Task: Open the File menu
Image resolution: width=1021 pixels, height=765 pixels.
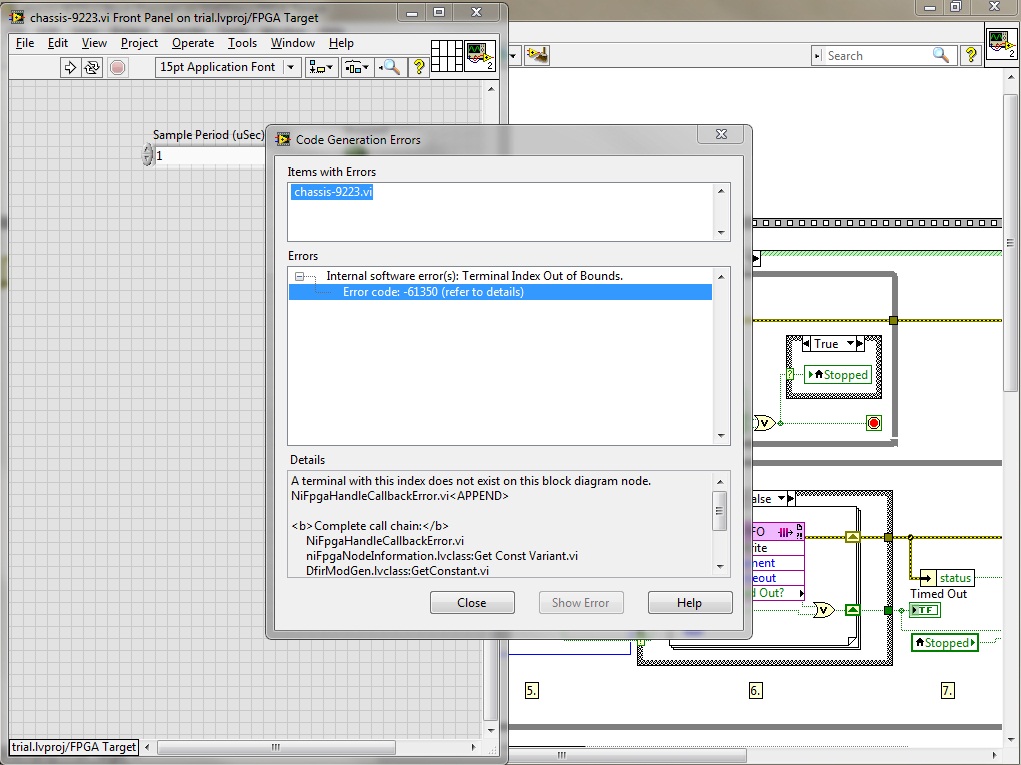Action: pos(25,43)
